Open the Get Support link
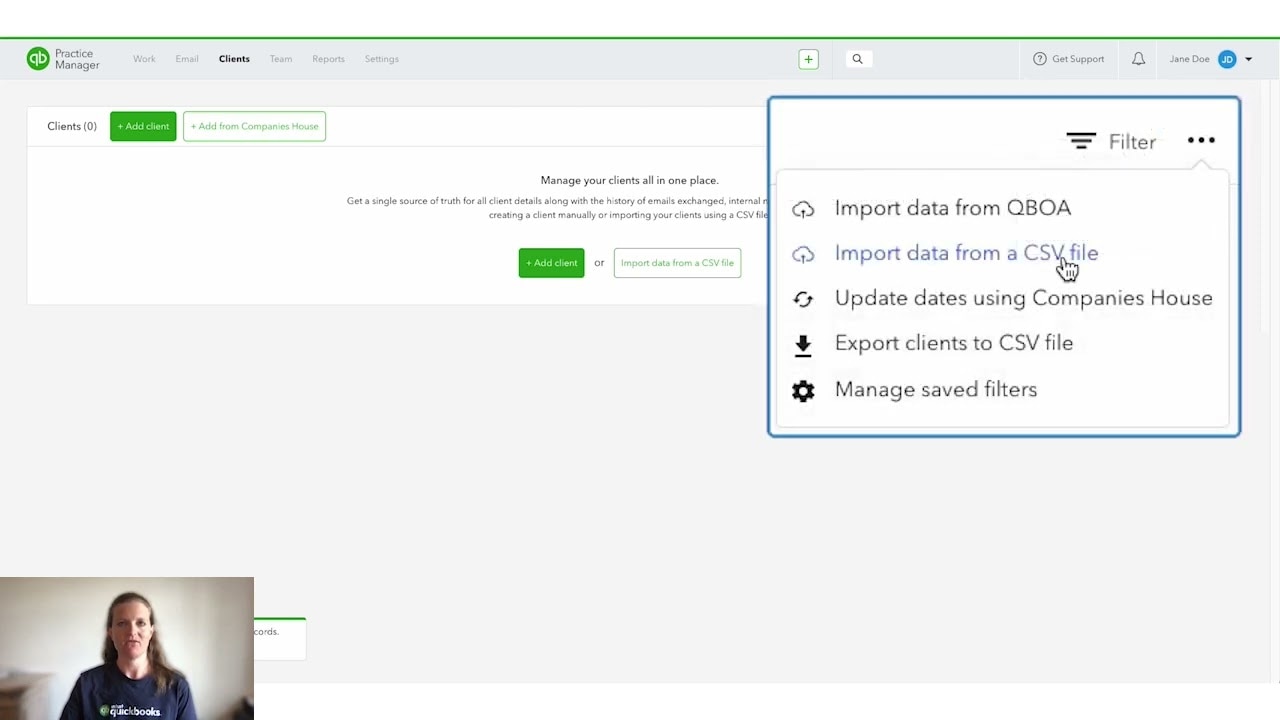The image size is (1280, 720). (1078, 59)
